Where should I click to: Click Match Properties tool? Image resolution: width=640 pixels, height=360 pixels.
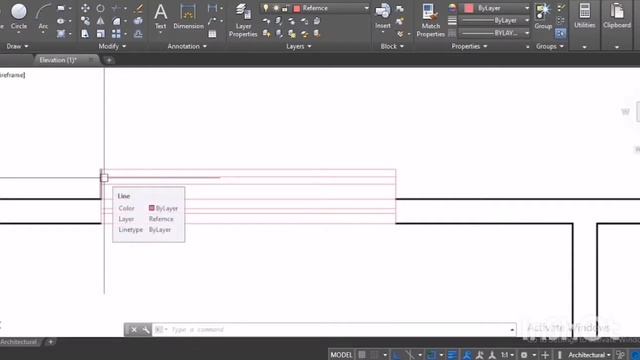point(430,20)
